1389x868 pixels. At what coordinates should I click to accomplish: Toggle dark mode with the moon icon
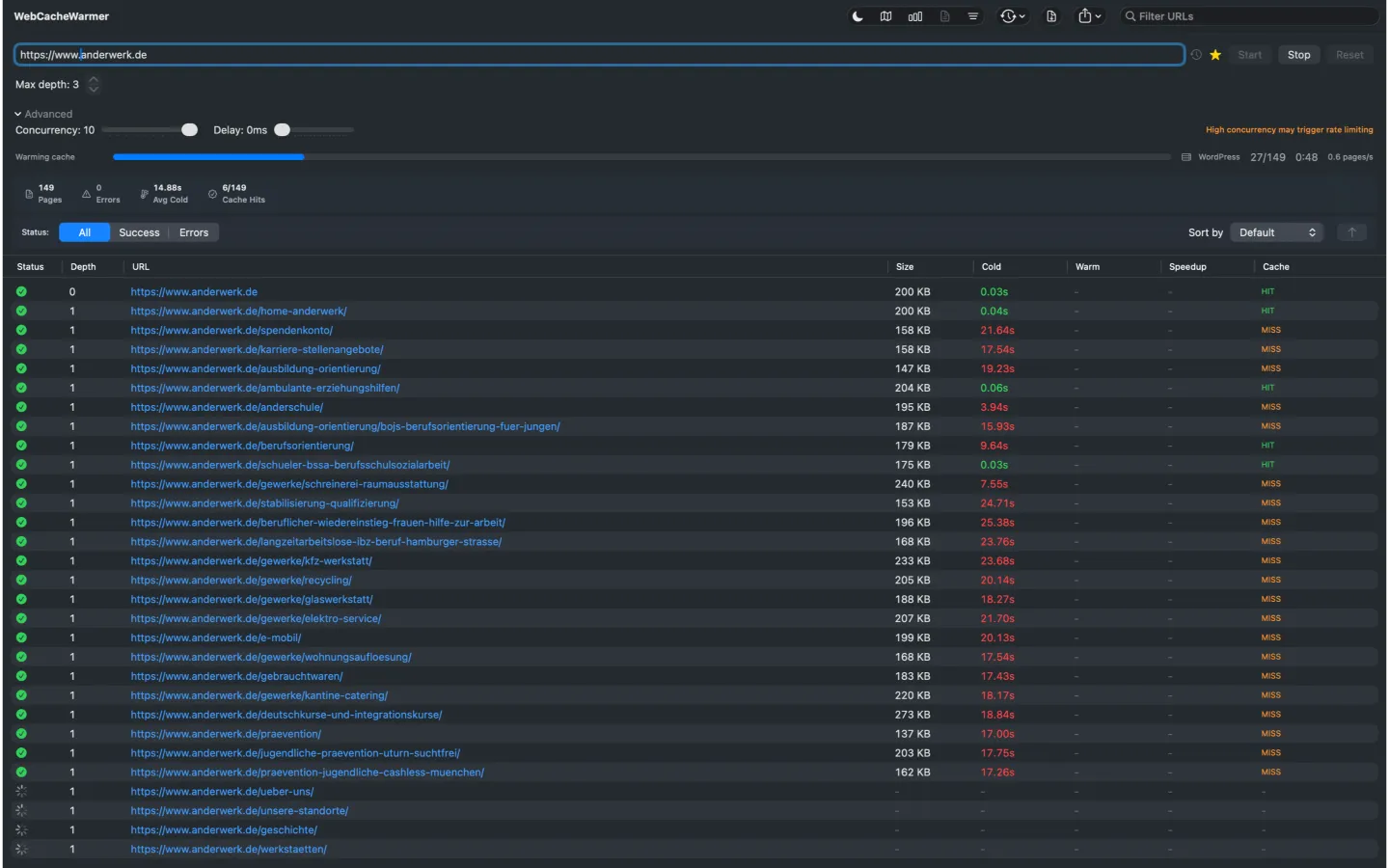(x=858, y=16)
